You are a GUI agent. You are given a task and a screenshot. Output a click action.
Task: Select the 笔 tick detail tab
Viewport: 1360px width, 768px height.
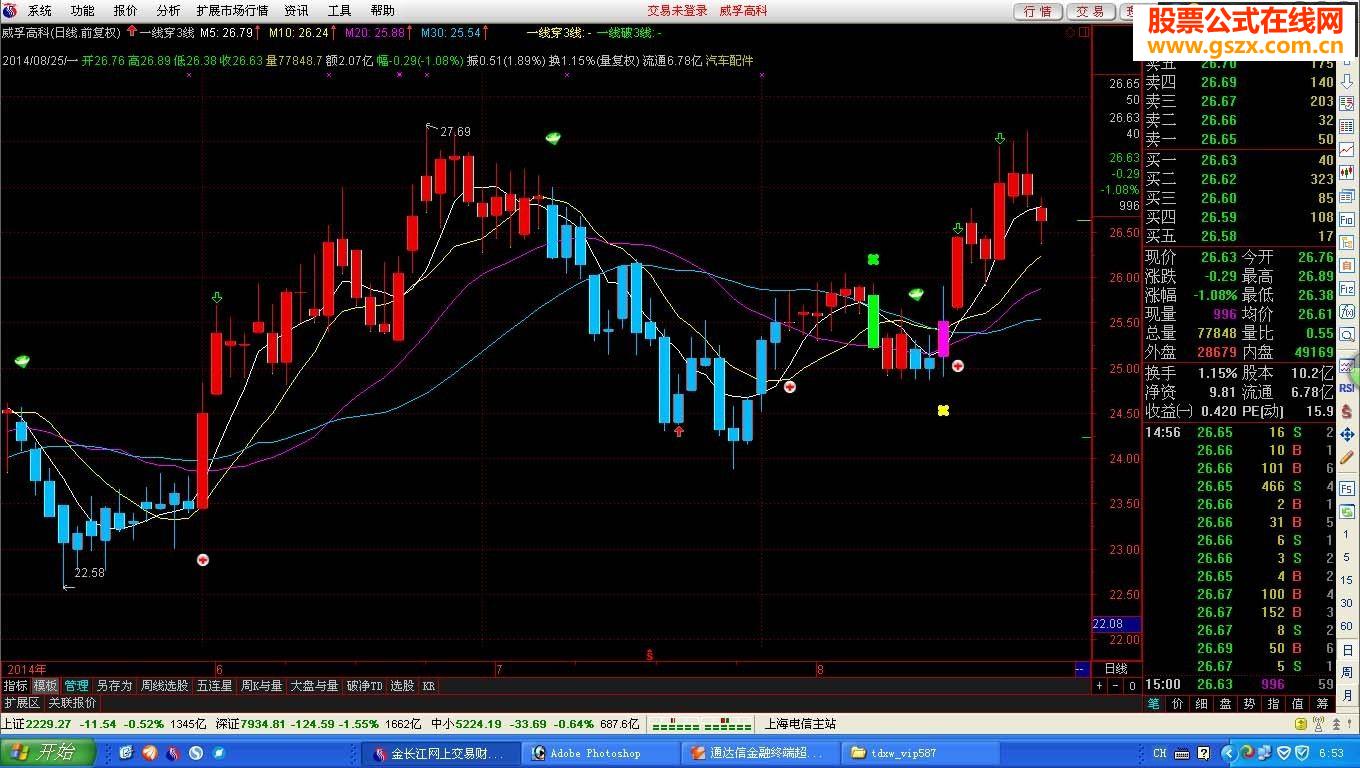pyautogui.click(x=1153, y=704)
